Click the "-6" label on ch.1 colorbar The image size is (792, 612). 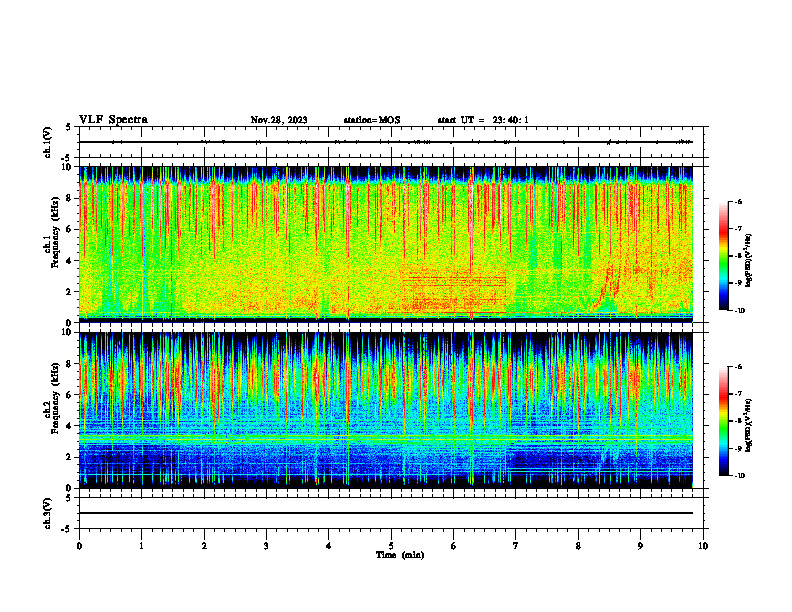coord(738,201)
